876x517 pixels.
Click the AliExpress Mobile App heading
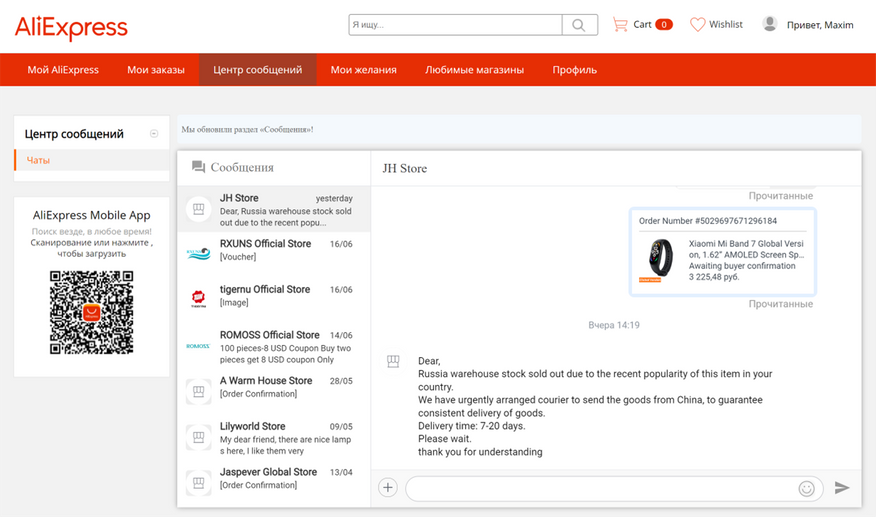(x=92, y=215)
